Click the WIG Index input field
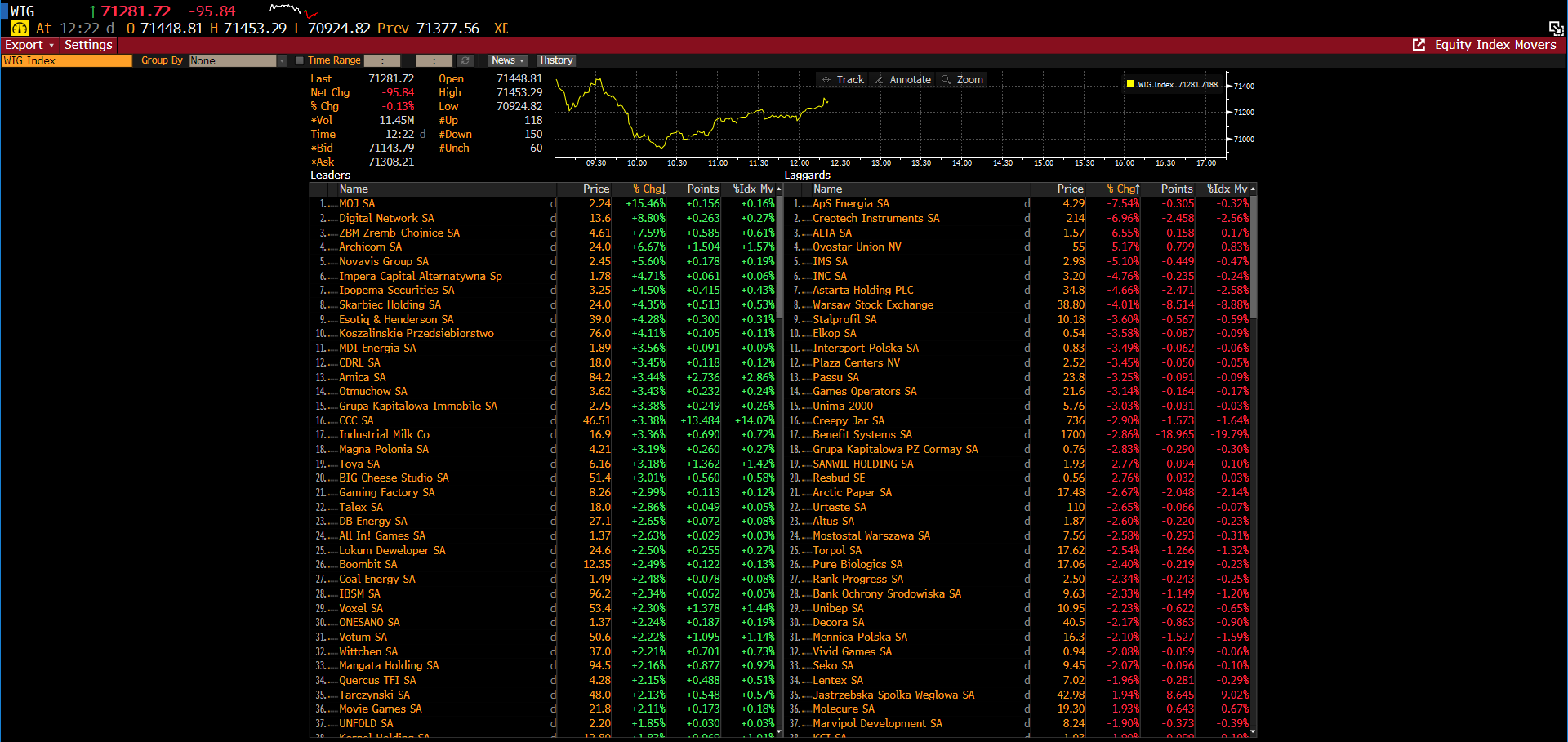This screenshot has height=742, width=1568. (66, 60)
